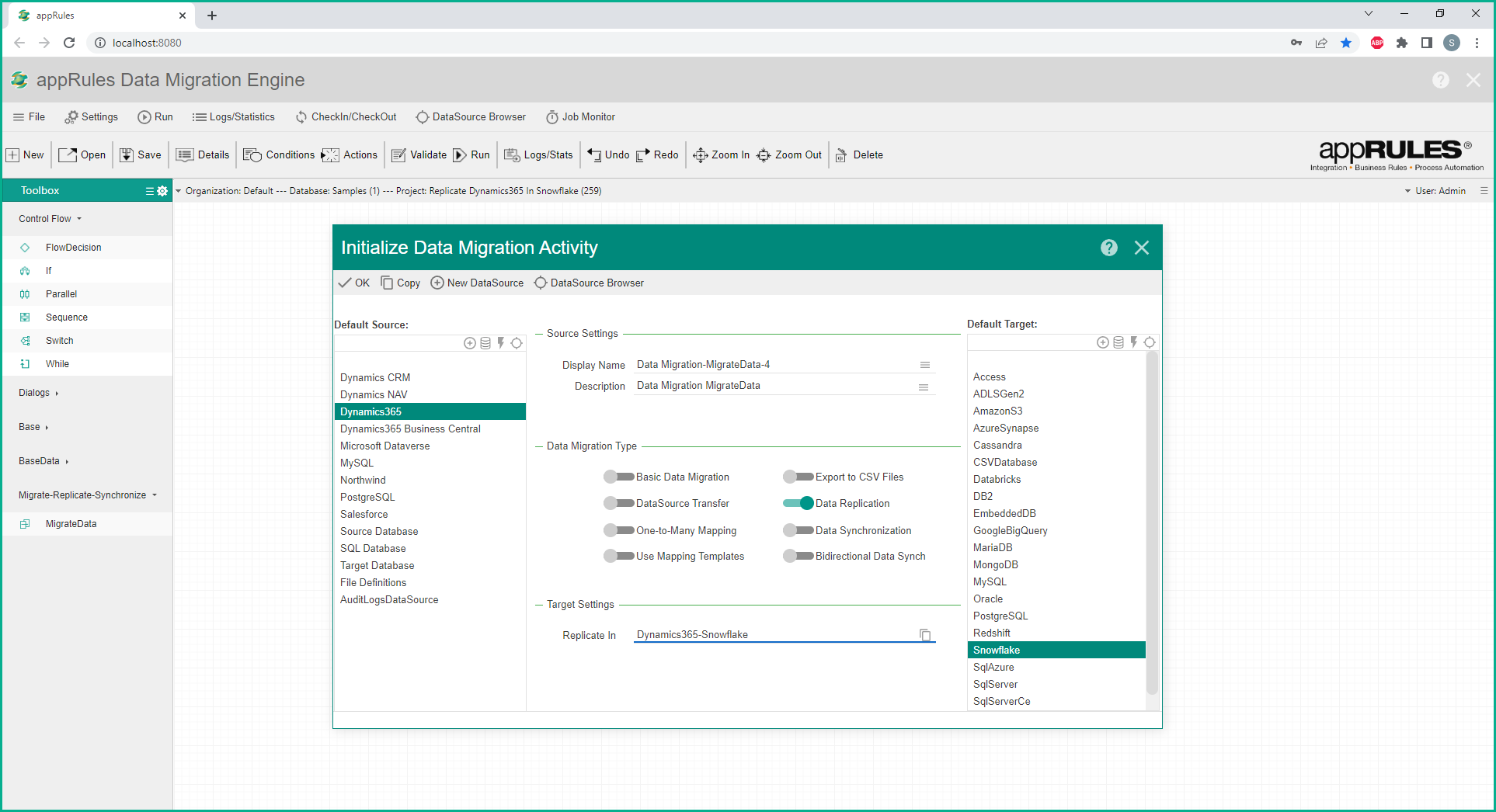Open DataSource Browser in dialog
The image size is (1496, 812).
click(x=589, y=283)
